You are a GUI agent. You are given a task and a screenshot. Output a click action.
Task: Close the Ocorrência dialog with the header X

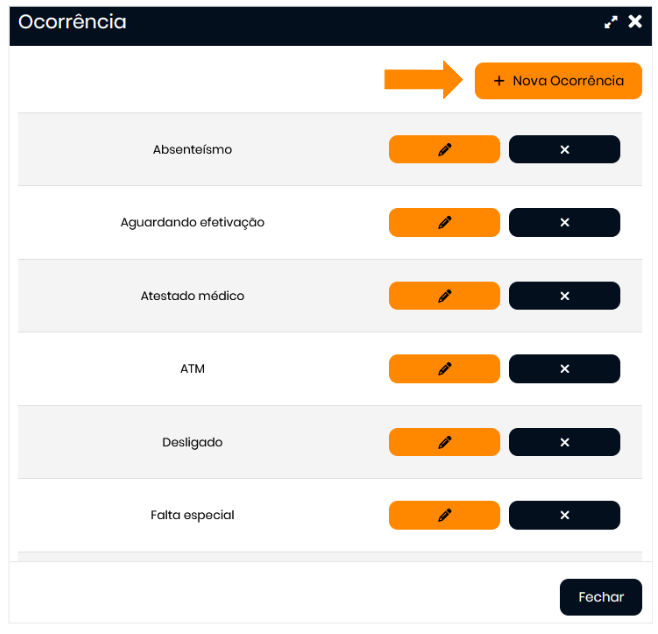point(635,21)
